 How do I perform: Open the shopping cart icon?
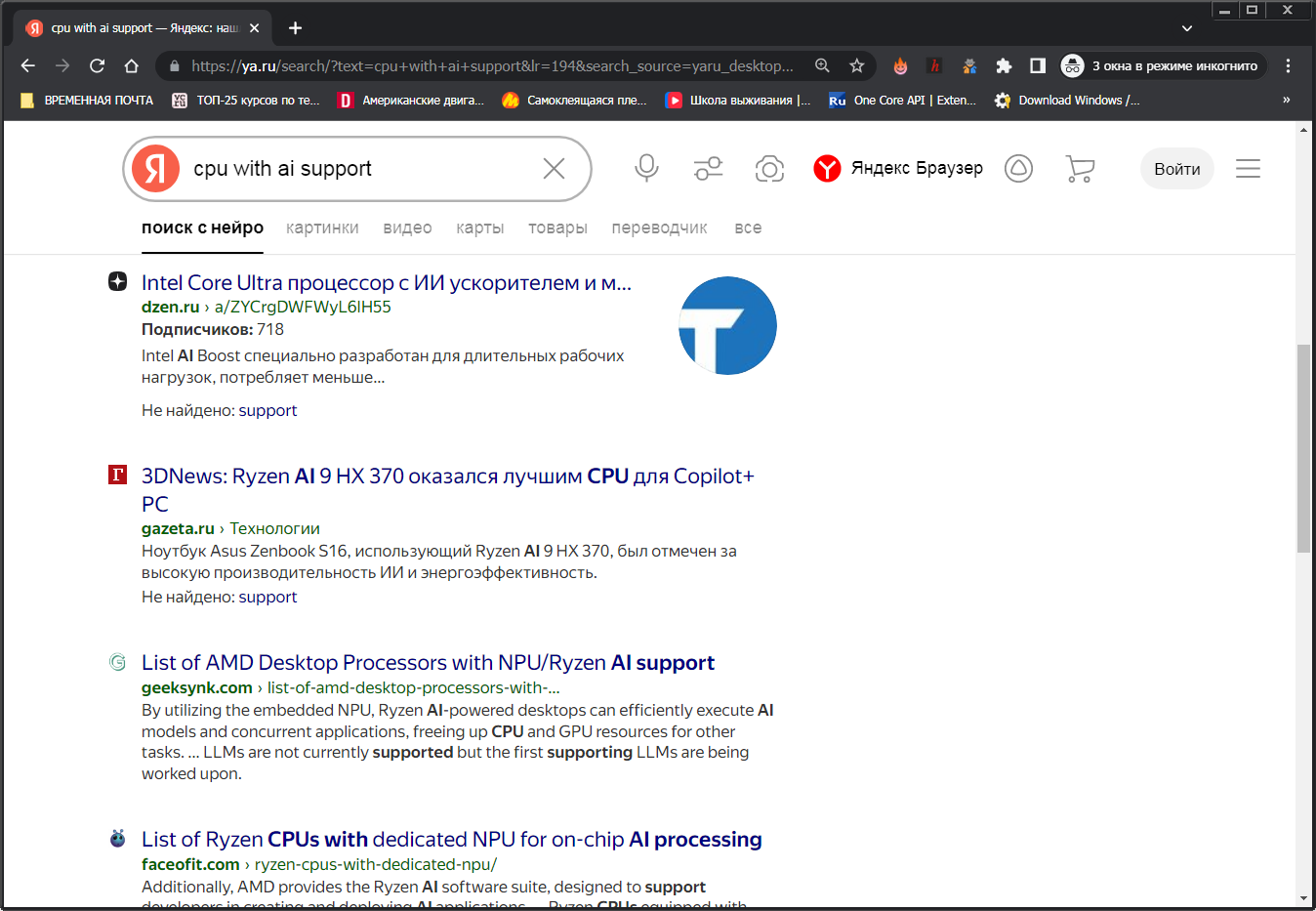click(x=1080, y=169)
